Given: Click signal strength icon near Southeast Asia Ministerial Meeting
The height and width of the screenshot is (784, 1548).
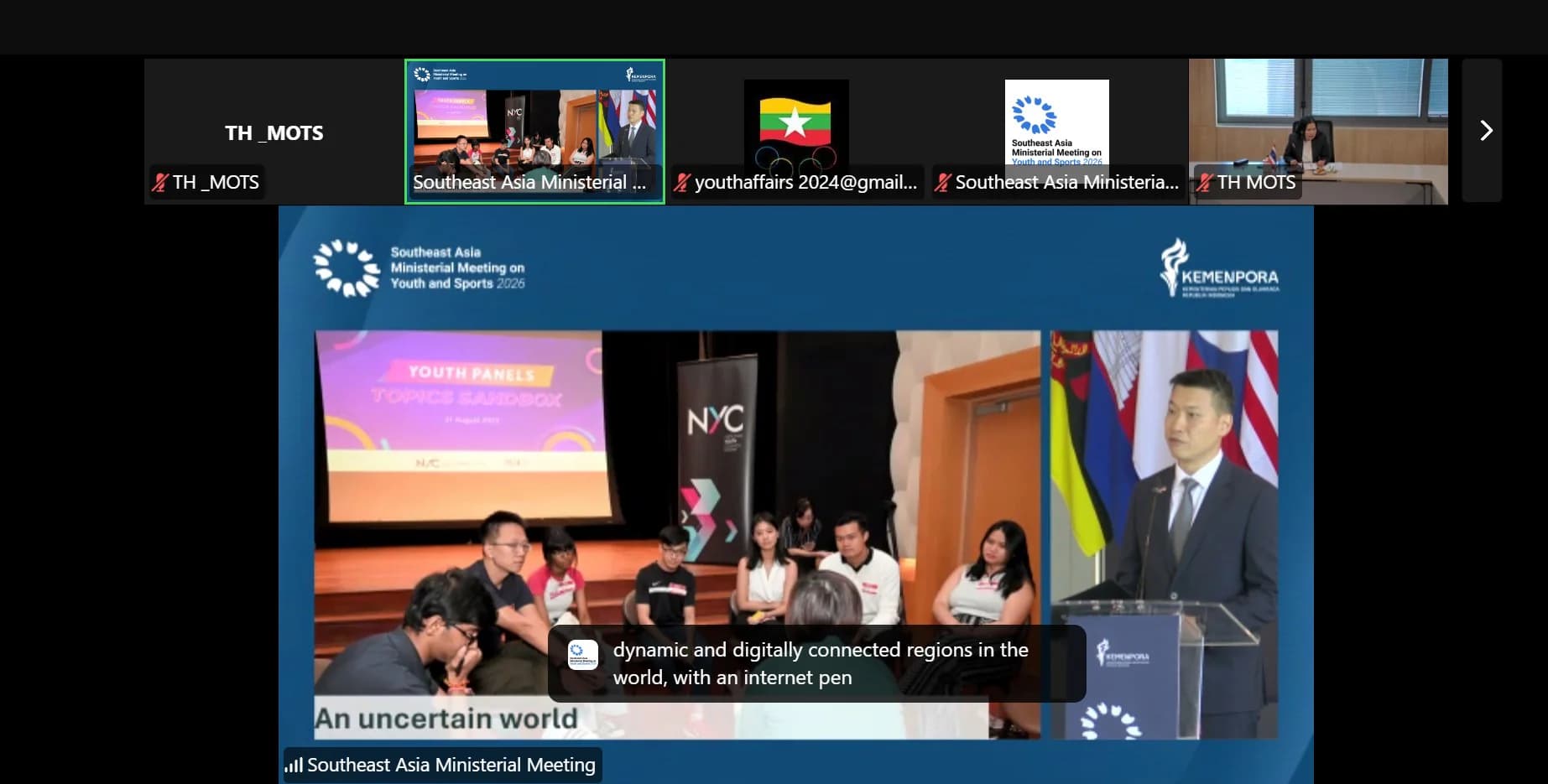Looking at the screenshot, I should coord(294,765).
